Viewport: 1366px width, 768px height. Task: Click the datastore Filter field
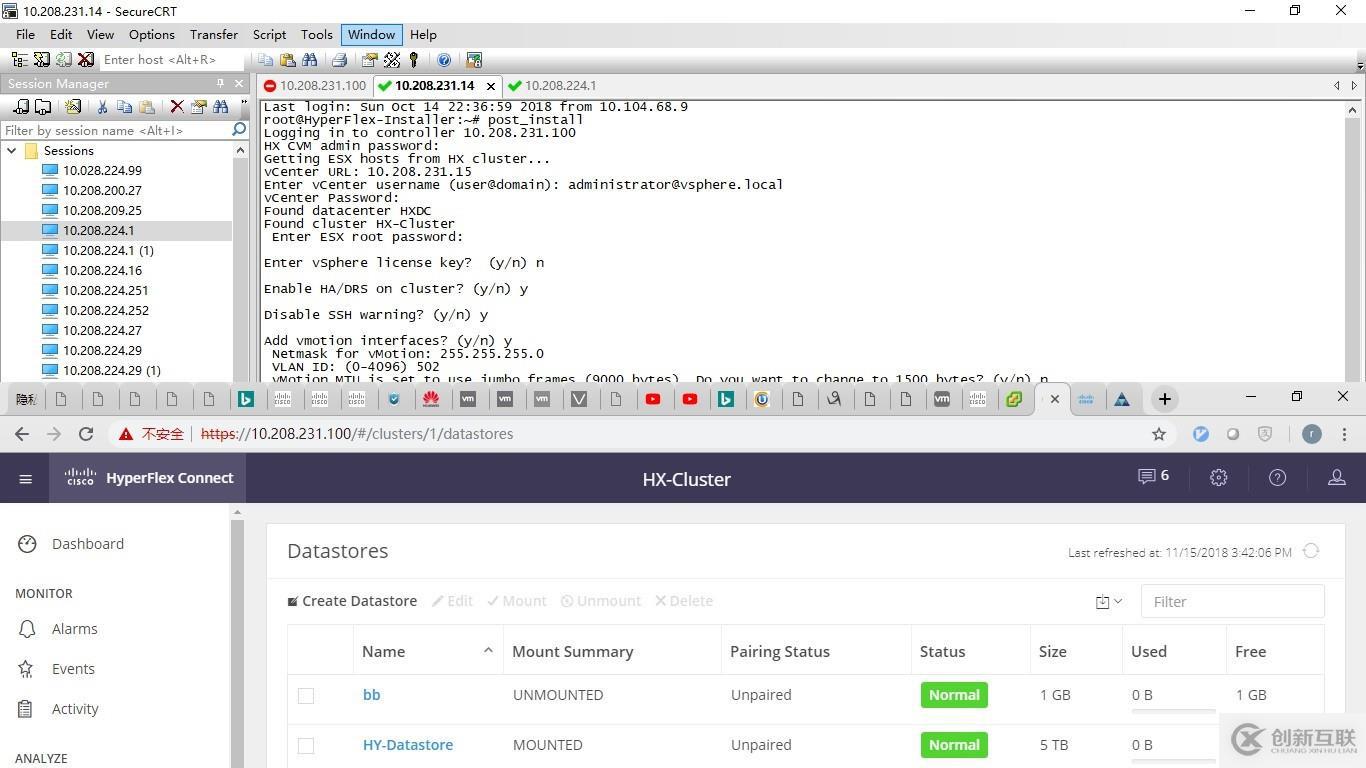tap(1232, 601)
